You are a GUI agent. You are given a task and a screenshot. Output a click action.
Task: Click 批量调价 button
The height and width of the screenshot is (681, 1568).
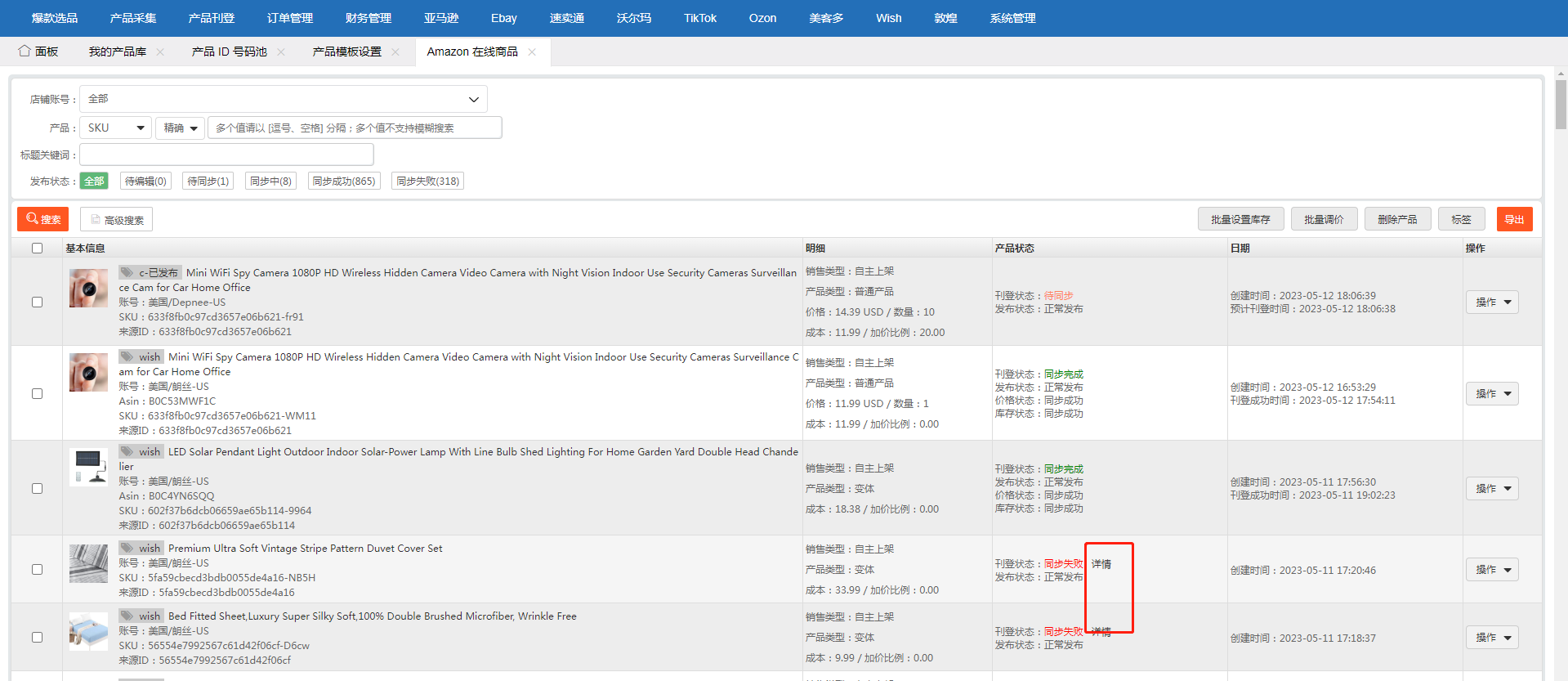coord(1325,219)
